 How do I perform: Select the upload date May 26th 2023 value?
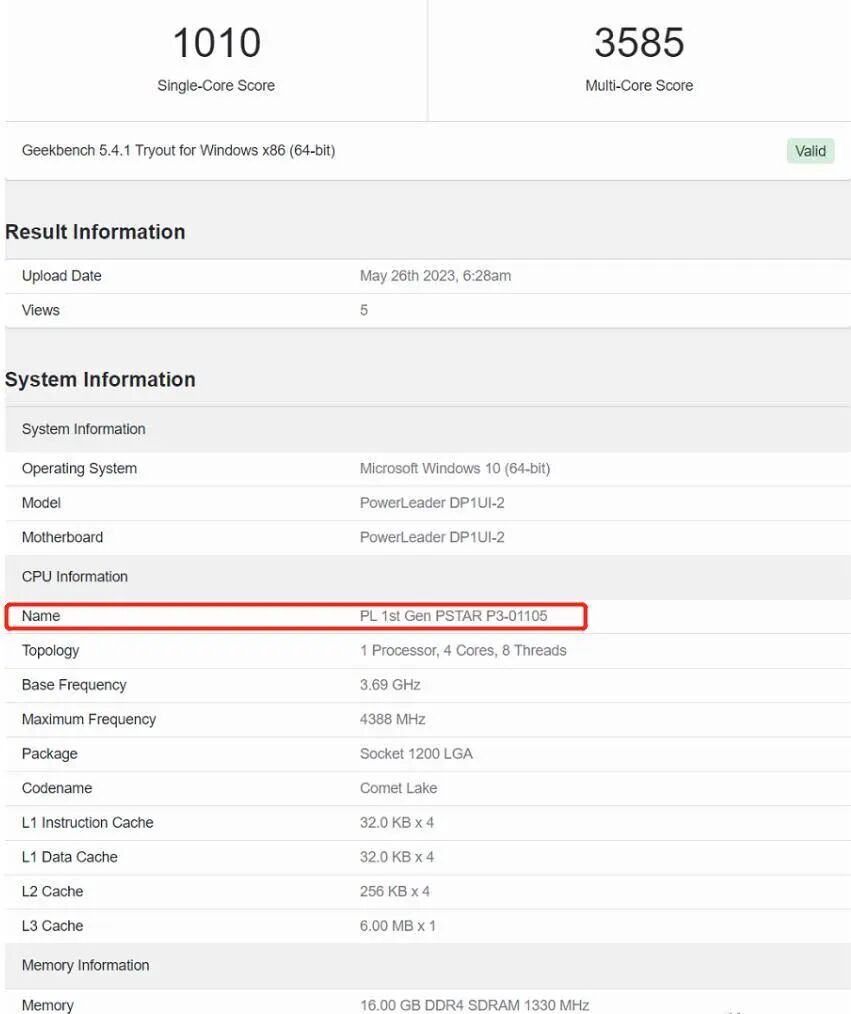tap(435, 275)
